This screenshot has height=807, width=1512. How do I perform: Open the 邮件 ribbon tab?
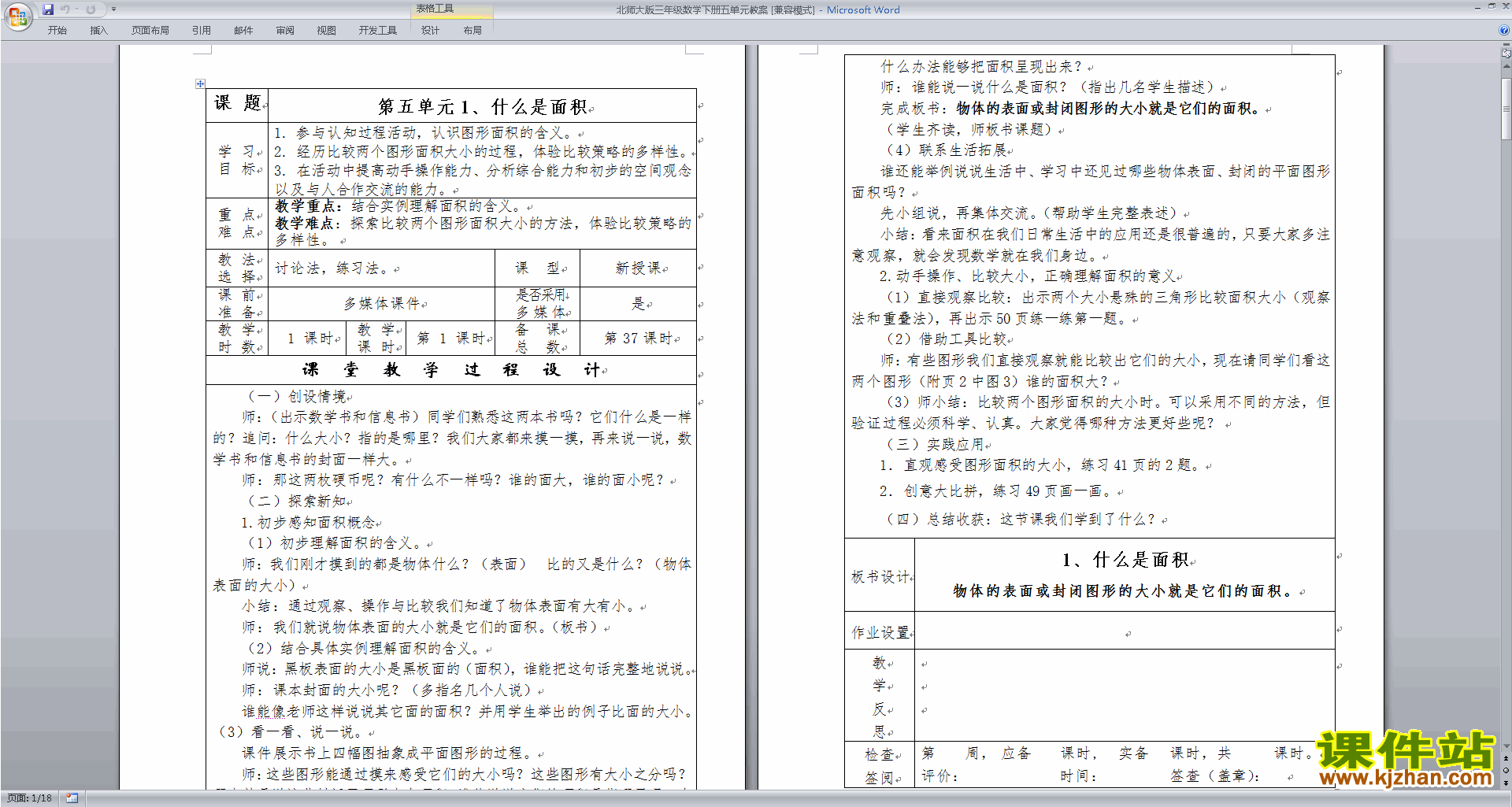[243, 30]
